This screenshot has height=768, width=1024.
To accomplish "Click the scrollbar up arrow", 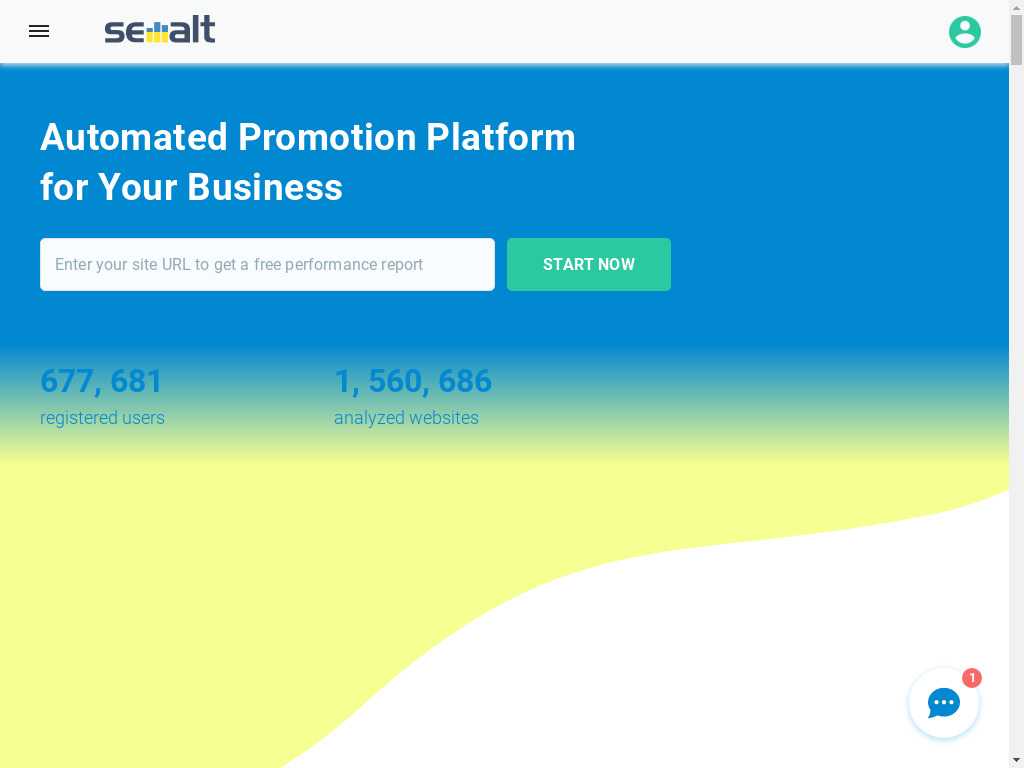I will tap(1016, 6).
